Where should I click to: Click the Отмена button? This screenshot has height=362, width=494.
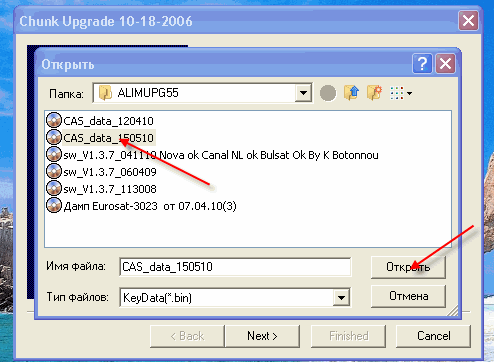pos(408,296)
